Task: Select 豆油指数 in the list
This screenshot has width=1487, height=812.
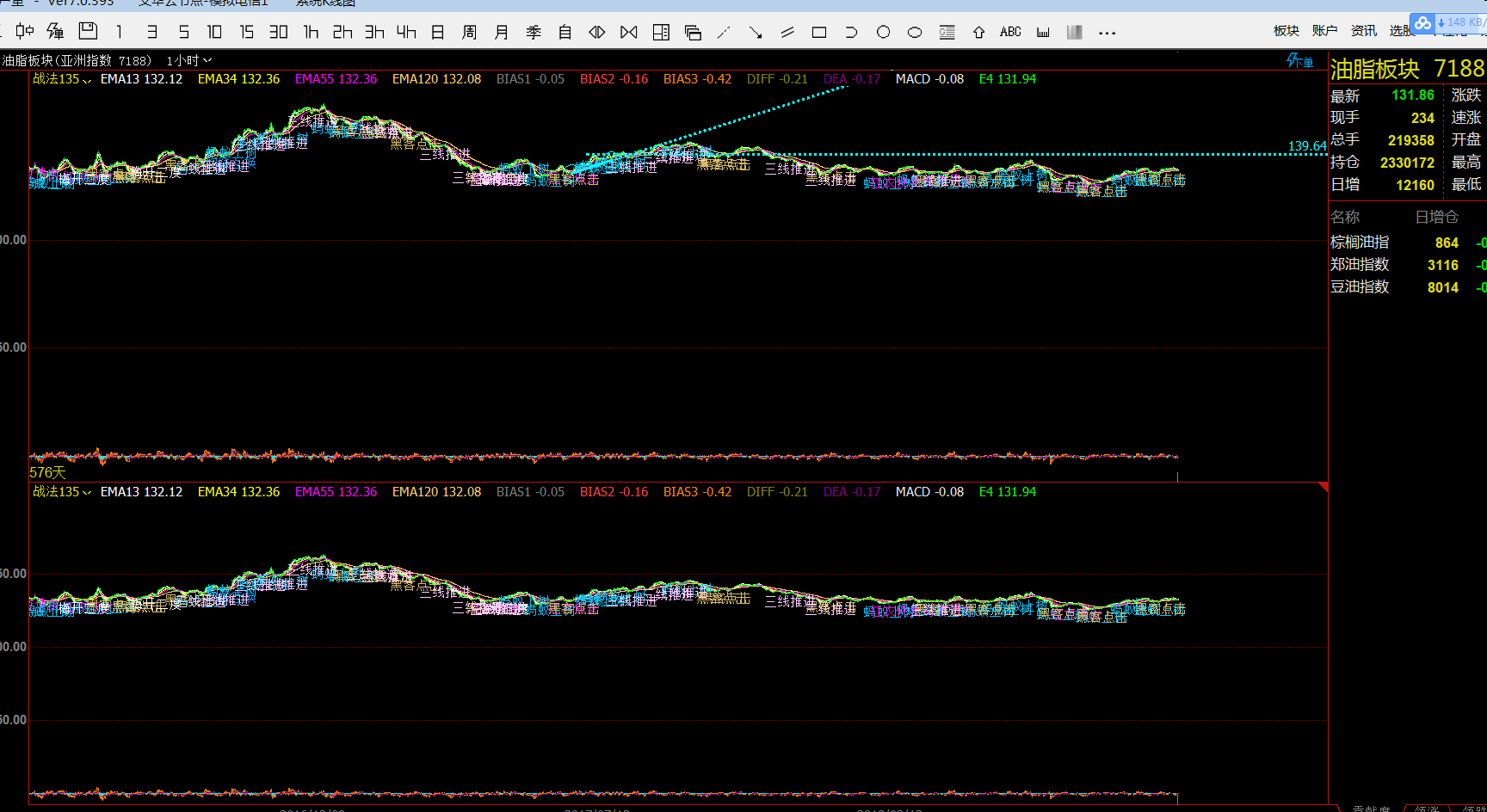Action: tap(1360, 287)
